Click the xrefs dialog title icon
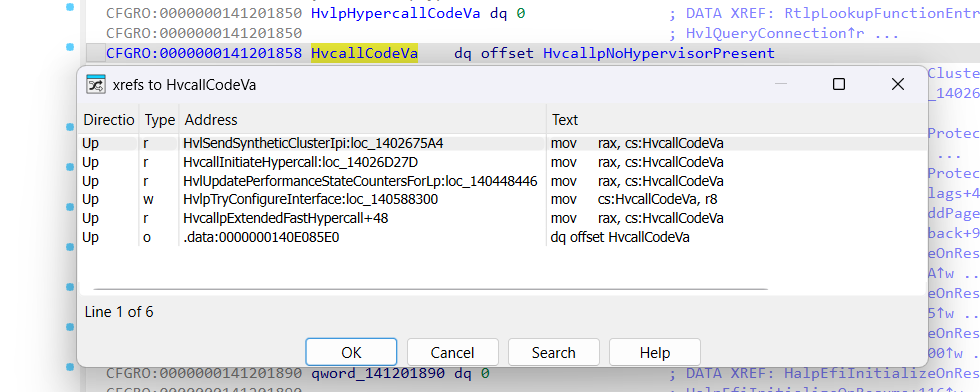Screen dimensions: 980x392 point(96,84)
